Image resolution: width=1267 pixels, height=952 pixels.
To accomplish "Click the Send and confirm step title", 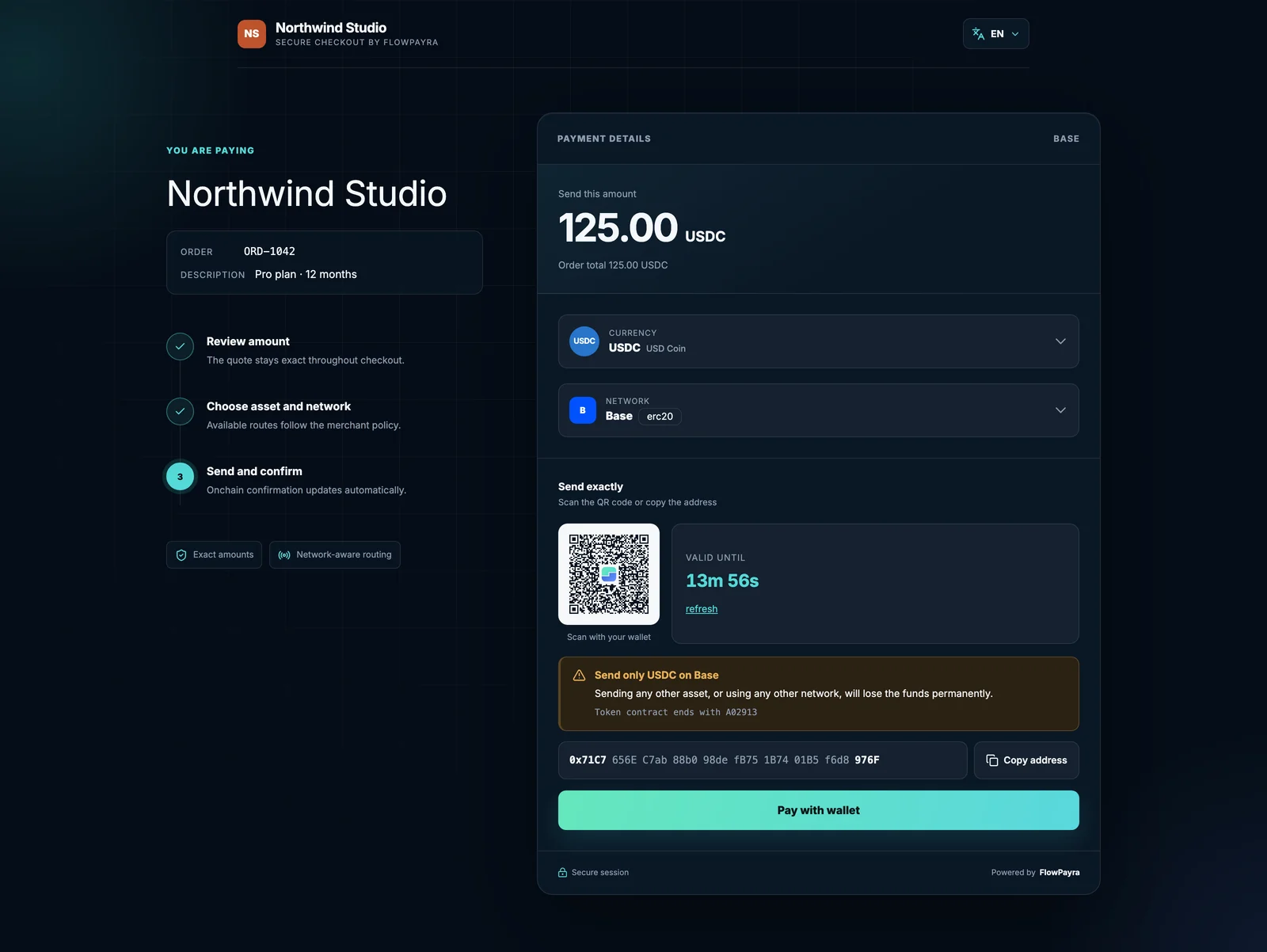I will pos(254,471).
